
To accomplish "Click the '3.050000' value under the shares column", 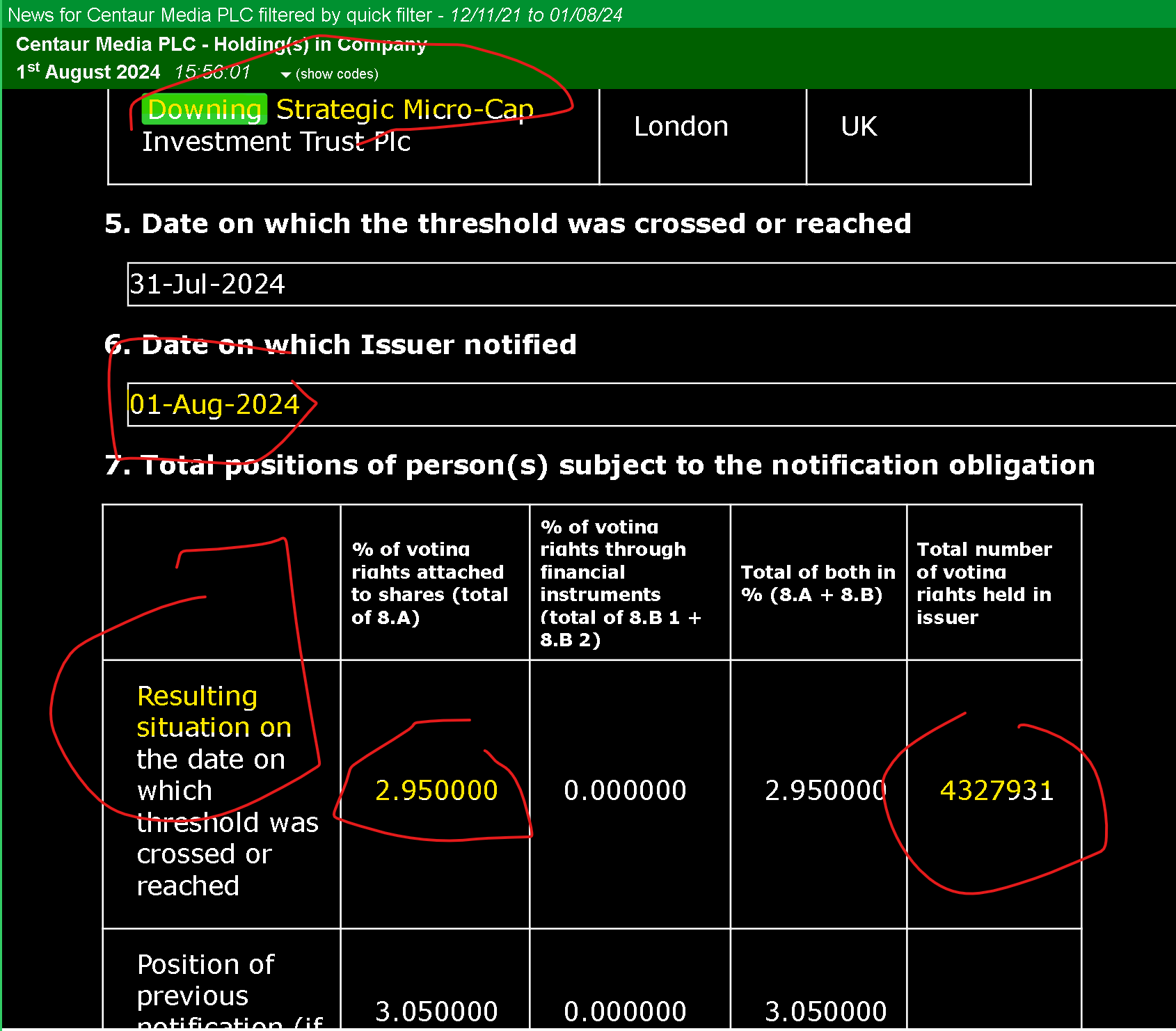I will 436,1011.
